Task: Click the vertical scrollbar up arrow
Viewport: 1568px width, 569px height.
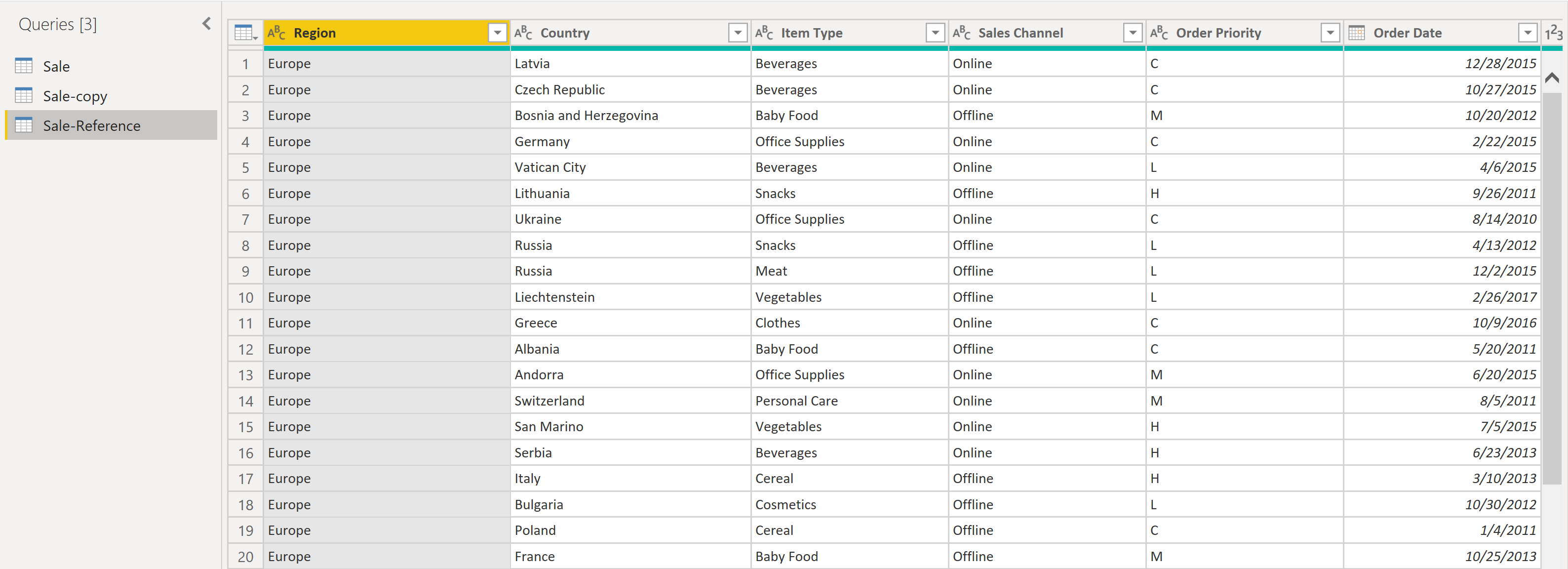Action: pos(1552,78)
